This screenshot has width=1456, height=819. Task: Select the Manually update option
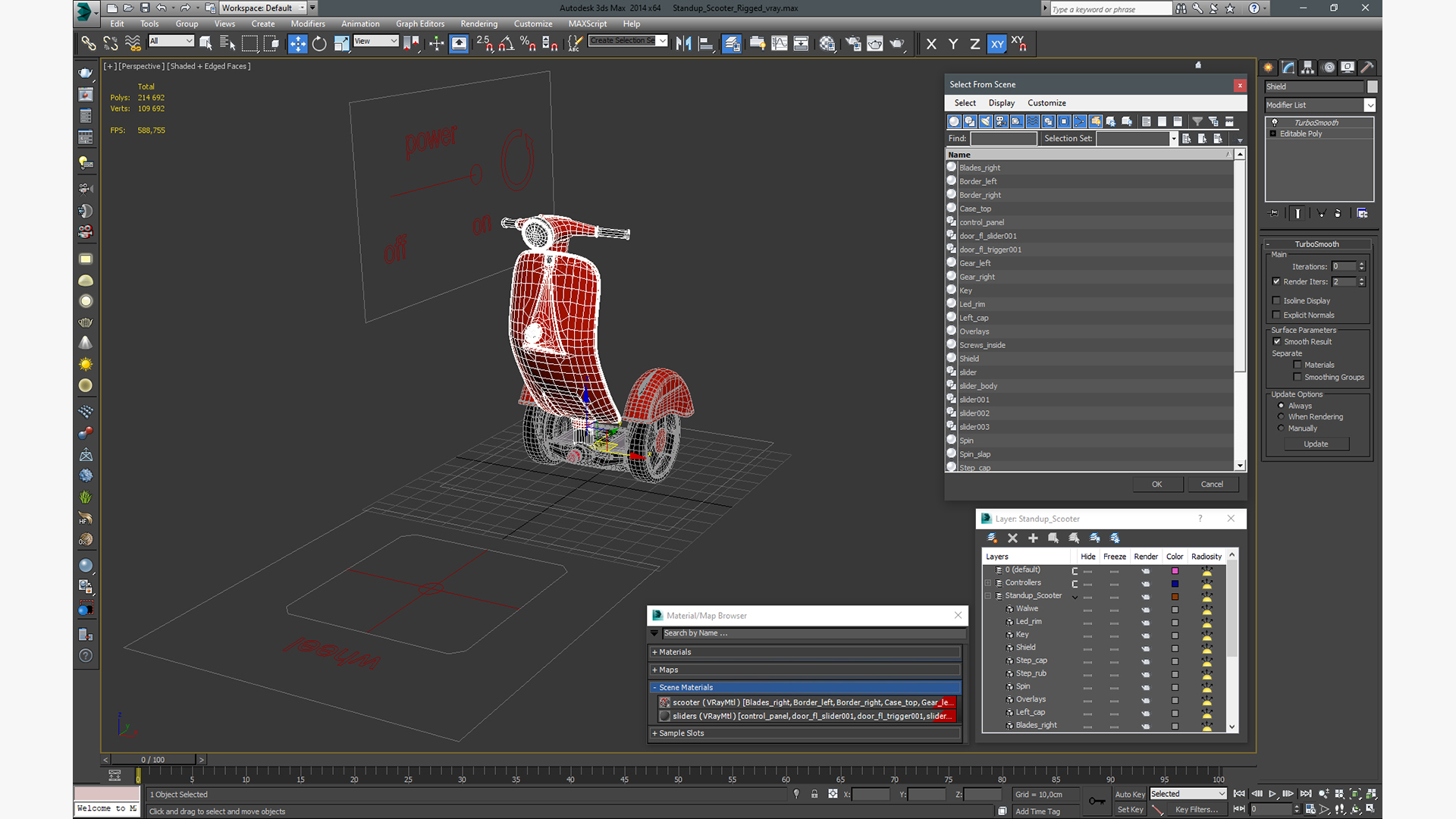[x=1282, y=428]
